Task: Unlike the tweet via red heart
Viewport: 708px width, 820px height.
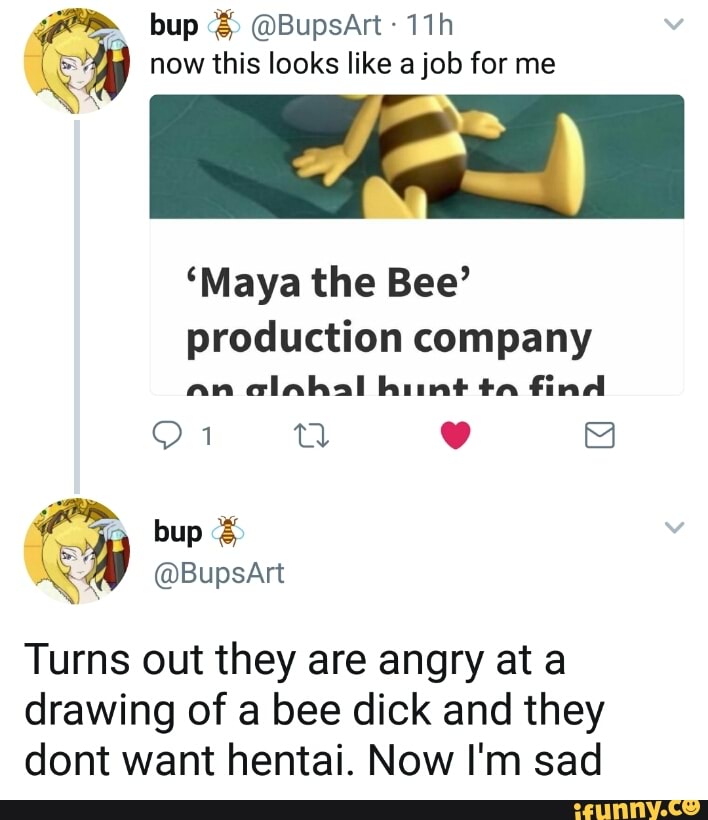Action: (456, 436)
